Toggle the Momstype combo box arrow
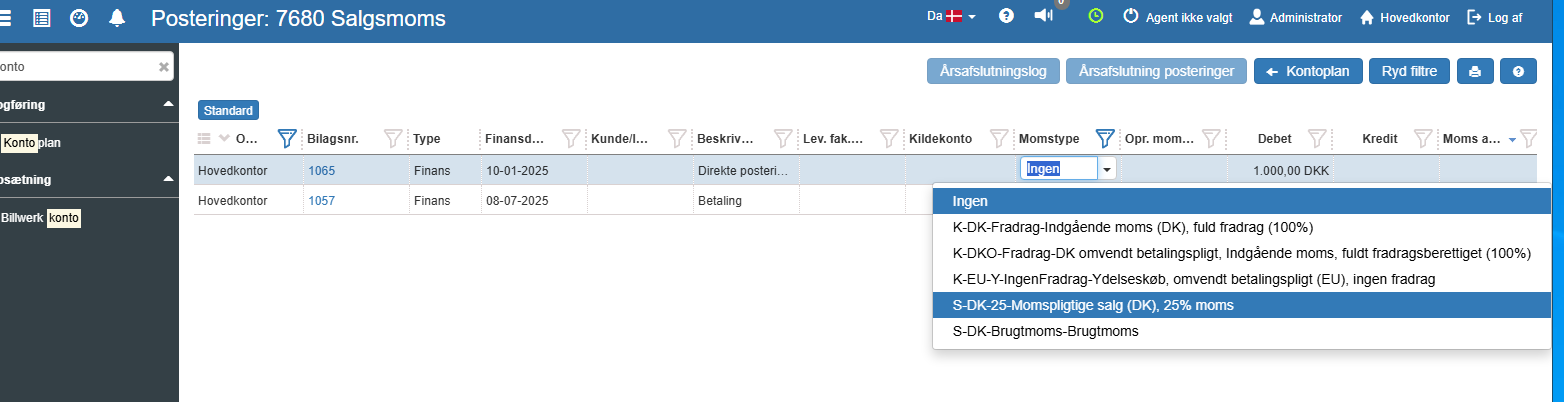This screenshot has width=1564, height=402. 1106,170
